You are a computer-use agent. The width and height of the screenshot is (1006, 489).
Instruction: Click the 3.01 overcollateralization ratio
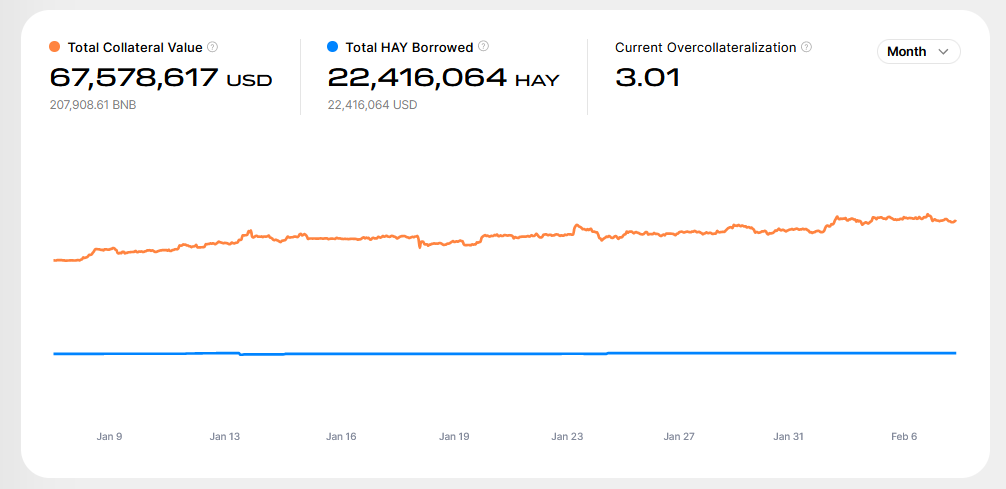647,78
